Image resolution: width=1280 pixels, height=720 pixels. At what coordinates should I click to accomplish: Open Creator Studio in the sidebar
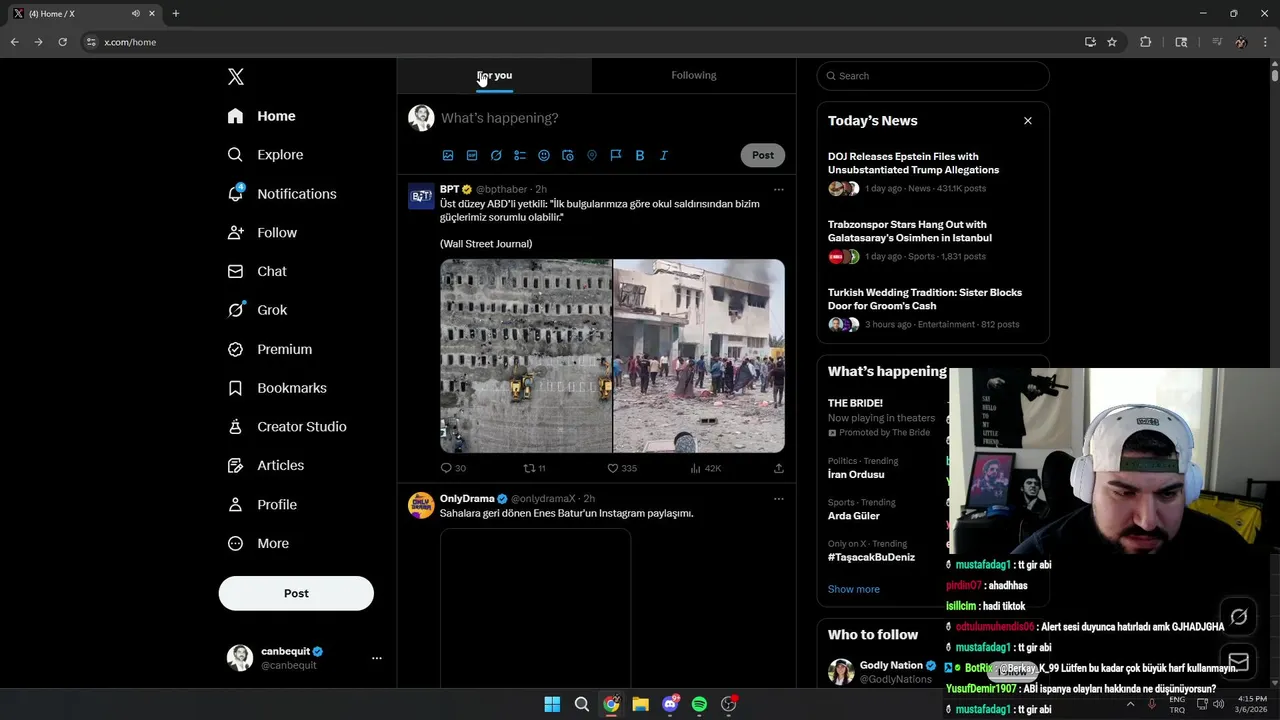pos(287,427)
